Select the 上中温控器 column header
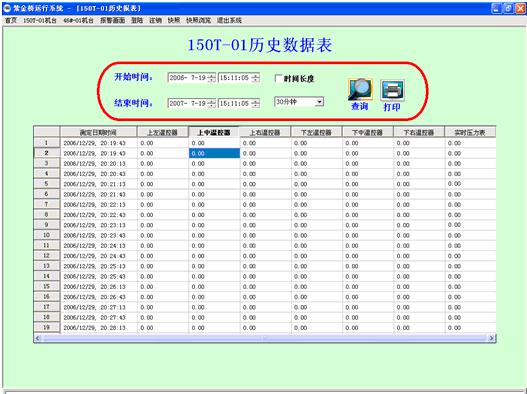This screenshot has height=394, width=527. pyautogui.click(x=214, y=132)
